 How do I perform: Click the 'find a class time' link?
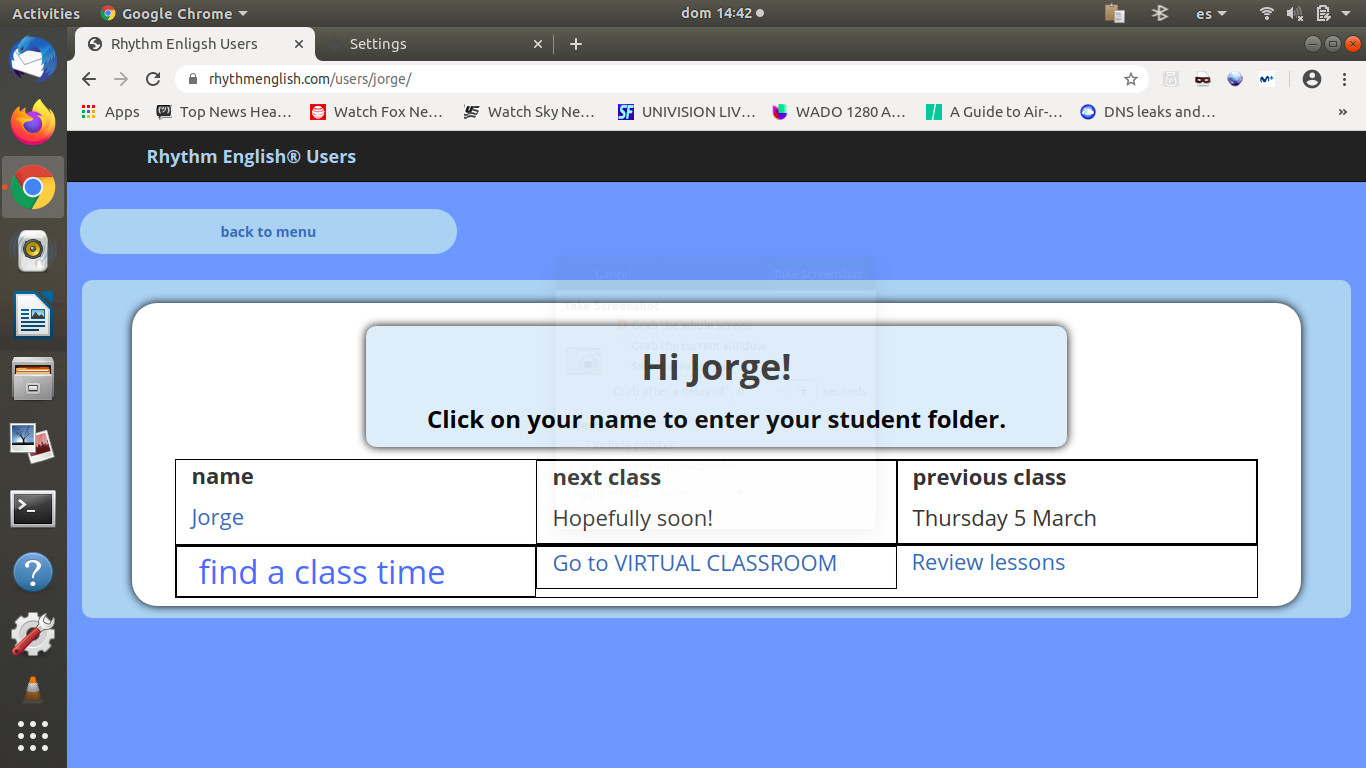pyautogui.click(x=321, y=572)
